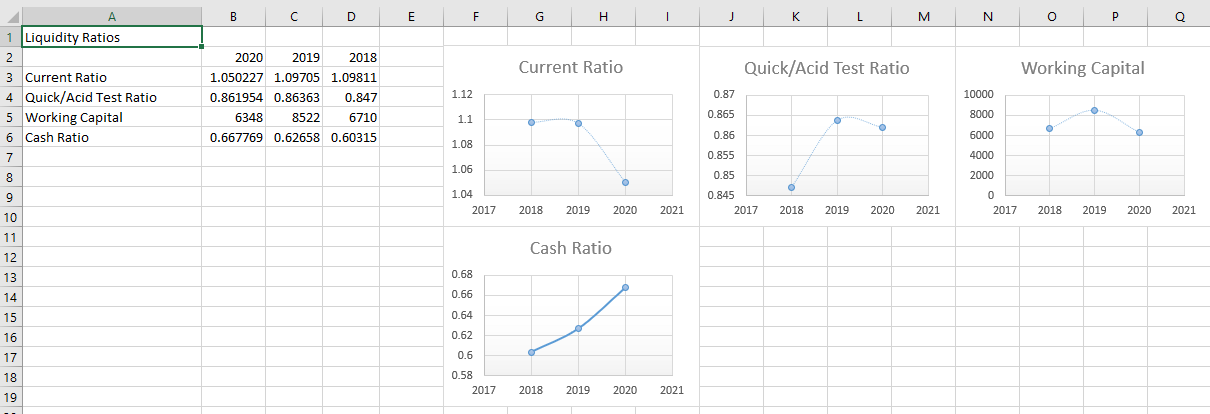Click the Working Capital chart title
This screenshot has width=1210, height=414.
coord(1083,68)
